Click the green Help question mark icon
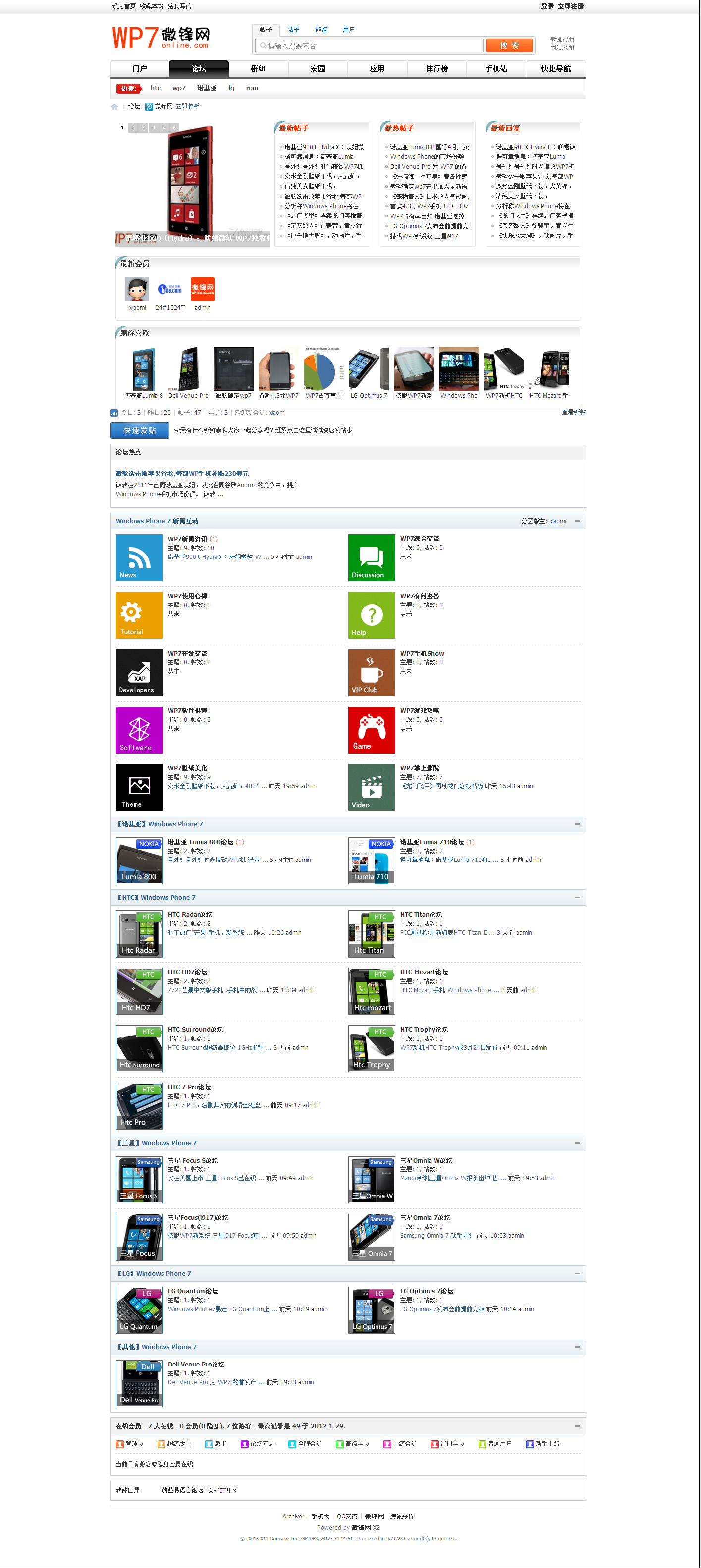 [x=371, y=614]
